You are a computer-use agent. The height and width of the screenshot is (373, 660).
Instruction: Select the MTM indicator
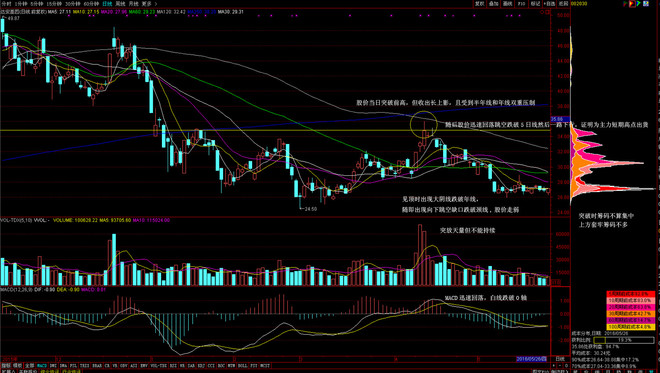(x=231, y=366)
